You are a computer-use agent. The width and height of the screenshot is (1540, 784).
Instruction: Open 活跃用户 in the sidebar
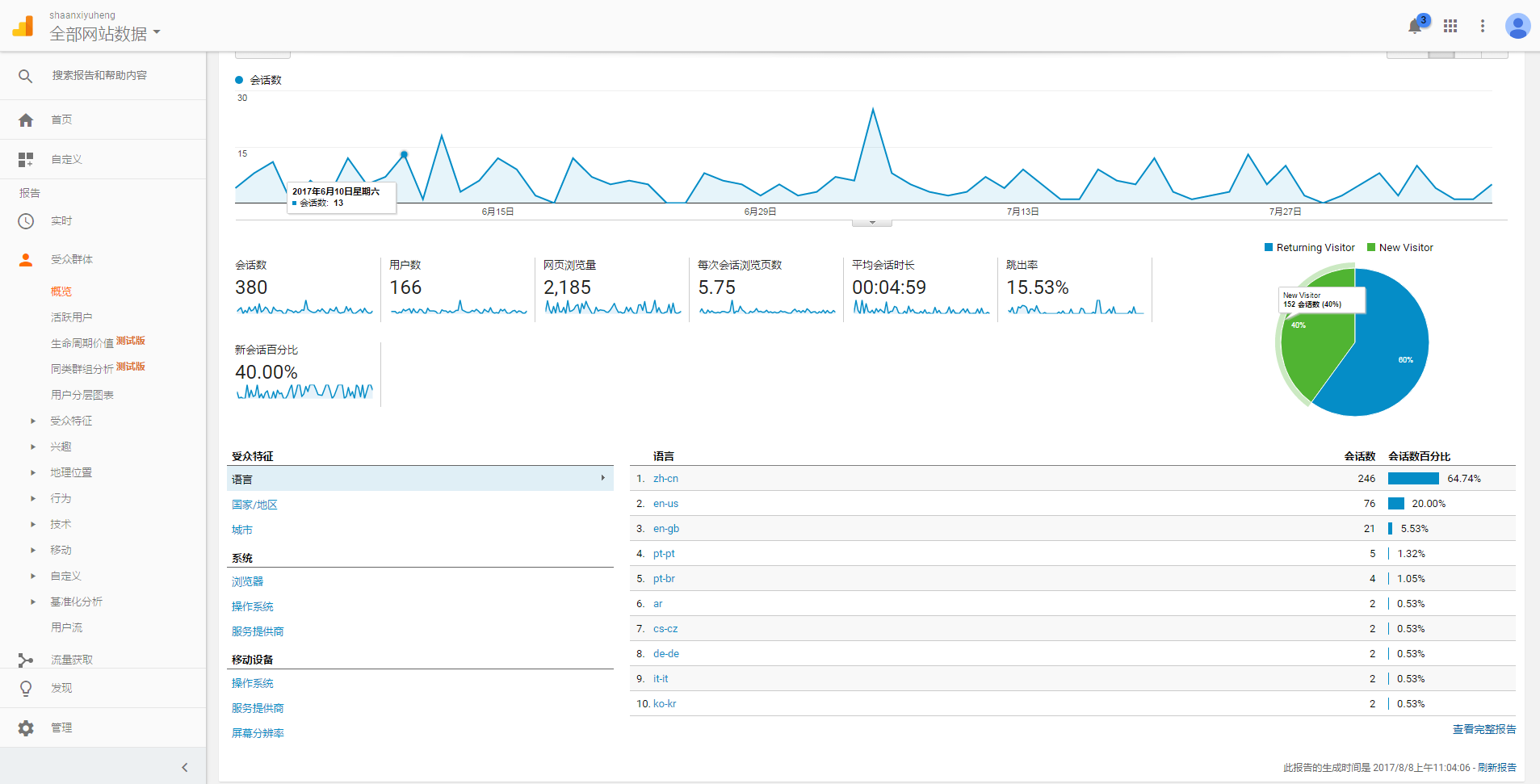click(x=71, y=317)
